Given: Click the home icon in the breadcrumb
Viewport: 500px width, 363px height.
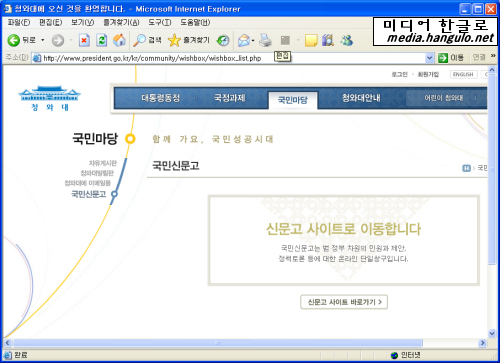Looking at the screenshot, I should [x=466, y=168].
